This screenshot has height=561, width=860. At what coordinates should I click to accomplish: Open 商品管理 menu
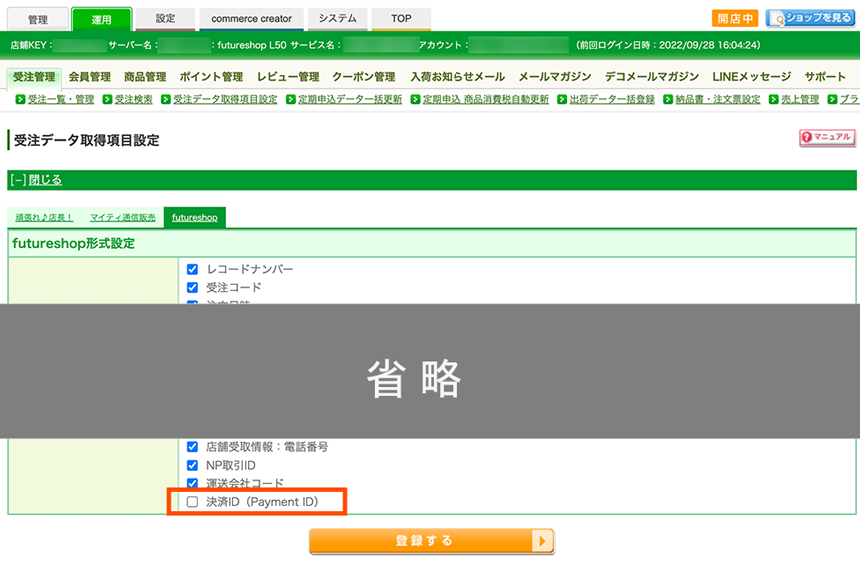click(x=145, y=77)
